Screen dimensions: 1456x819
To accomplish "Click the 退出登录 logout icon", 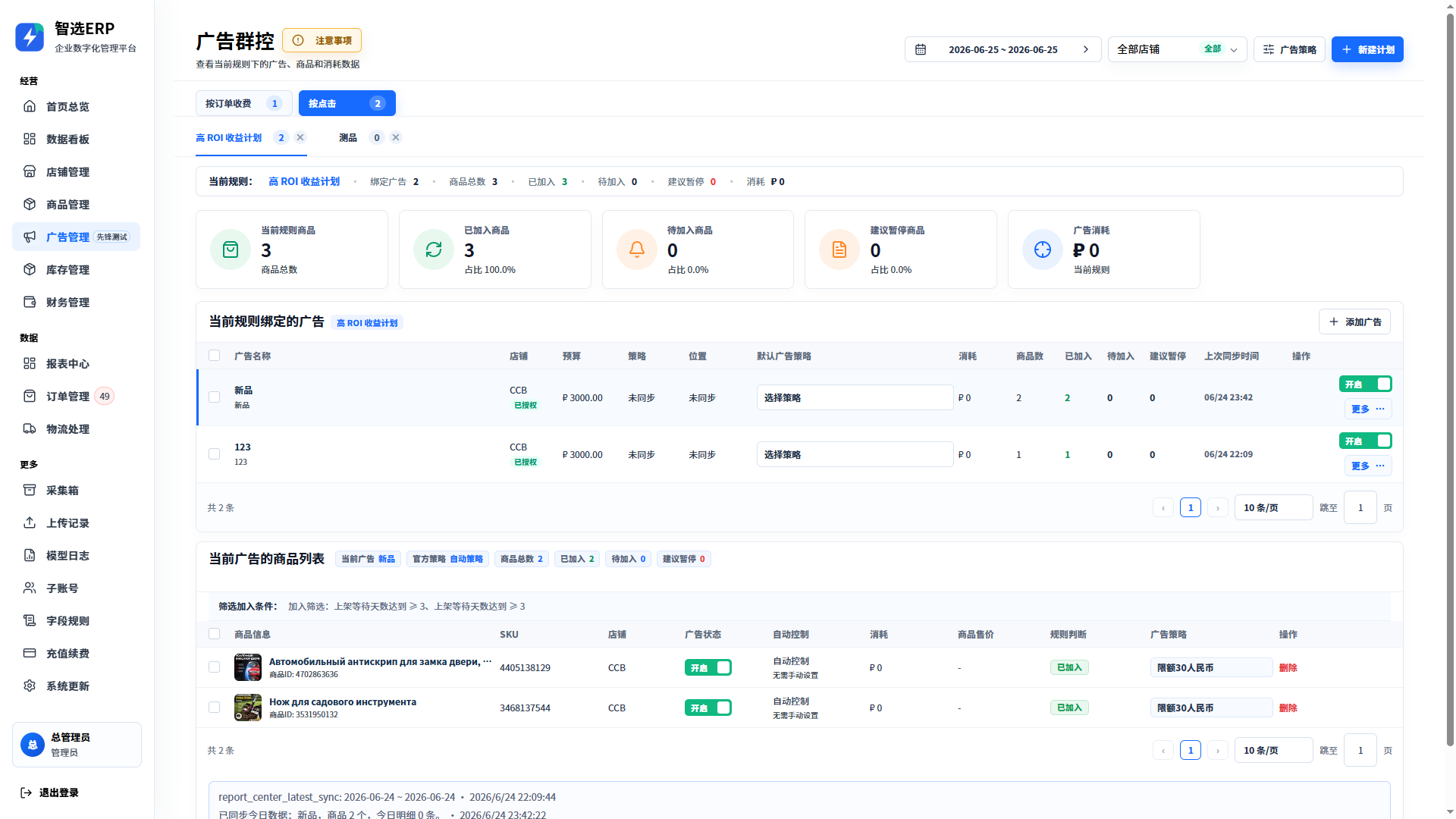I will point(26,792).
